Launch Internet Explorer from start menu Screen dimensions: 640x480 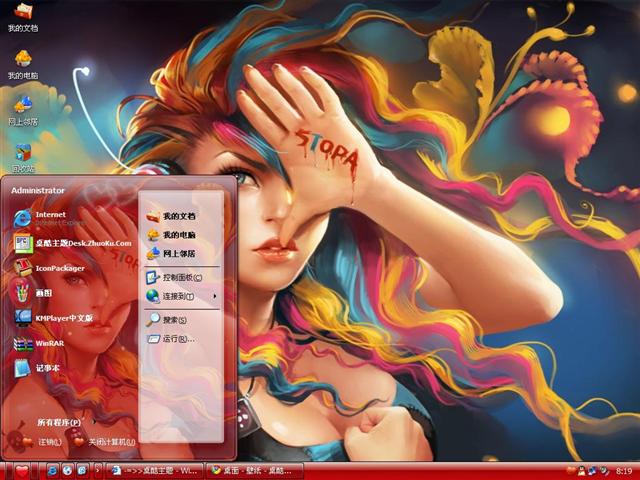coord(49,218)
